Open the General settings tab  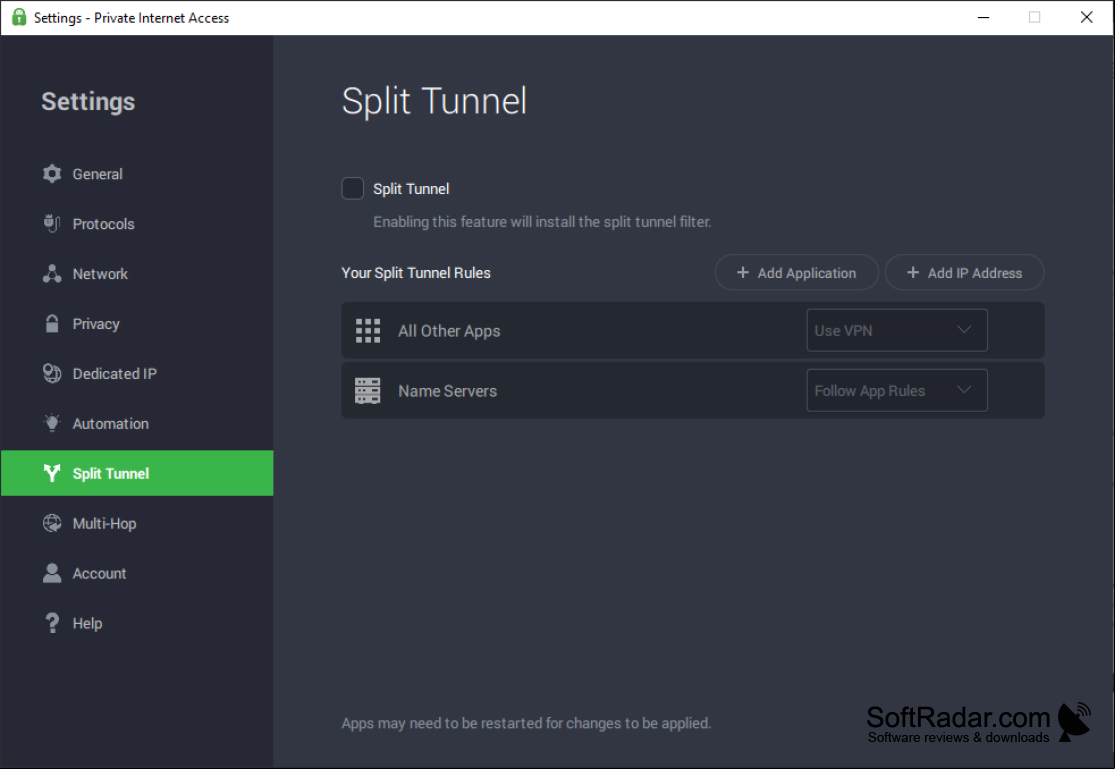point(137,174)
